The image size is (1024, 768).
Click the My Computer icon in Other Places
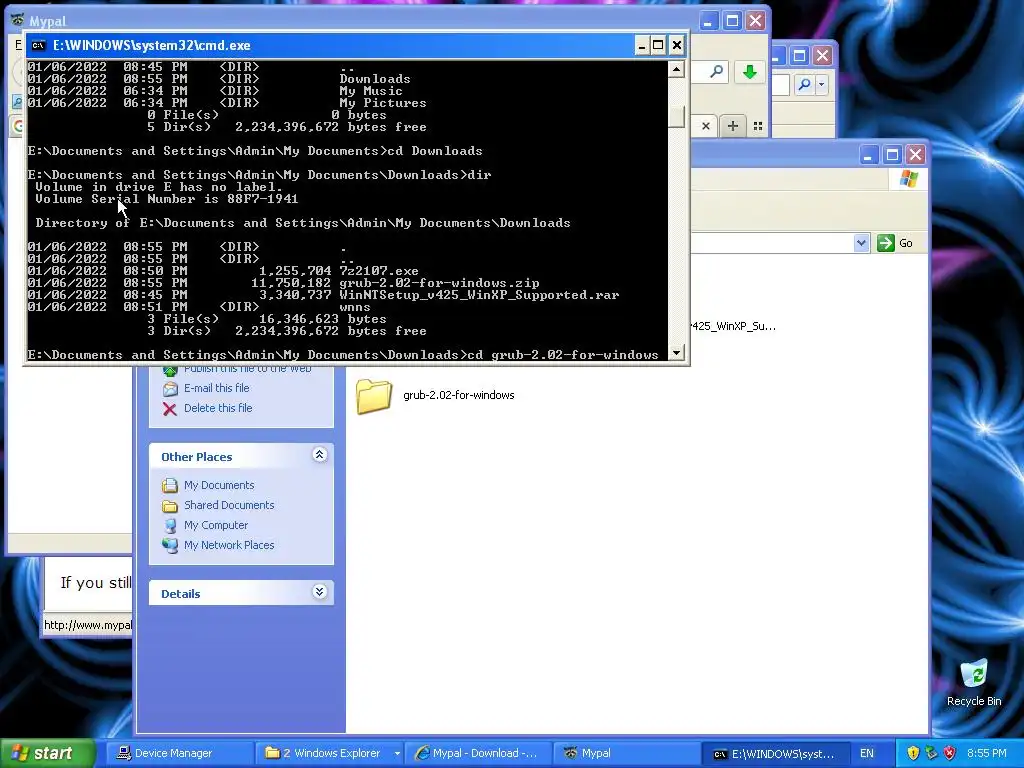tap(170, 526)
